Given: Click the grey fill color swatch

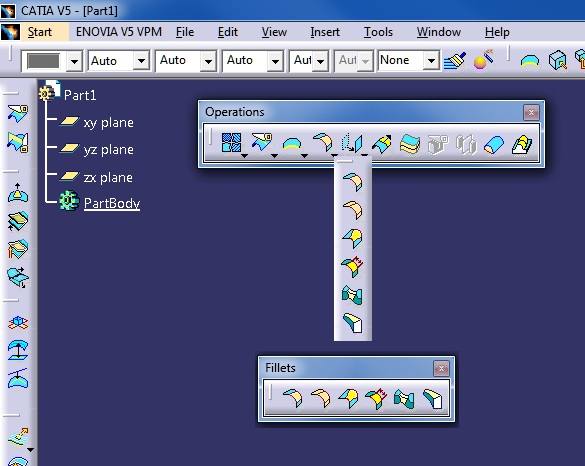Looking at the screenshot, I should tap(44, 61).
